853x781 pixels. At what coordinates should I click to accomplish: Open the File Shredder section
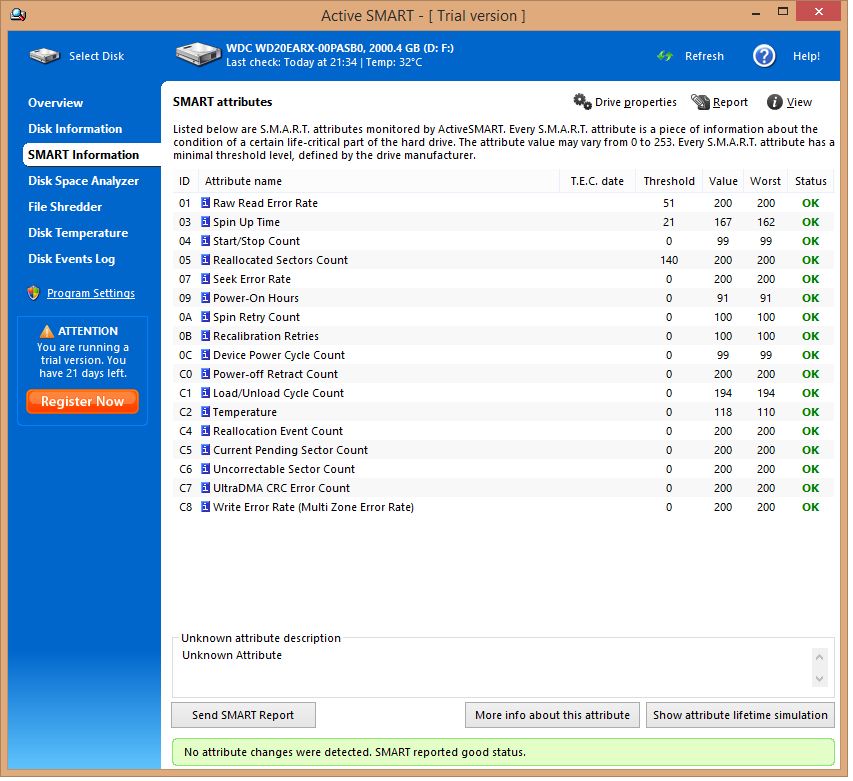(x=65, y=208)
